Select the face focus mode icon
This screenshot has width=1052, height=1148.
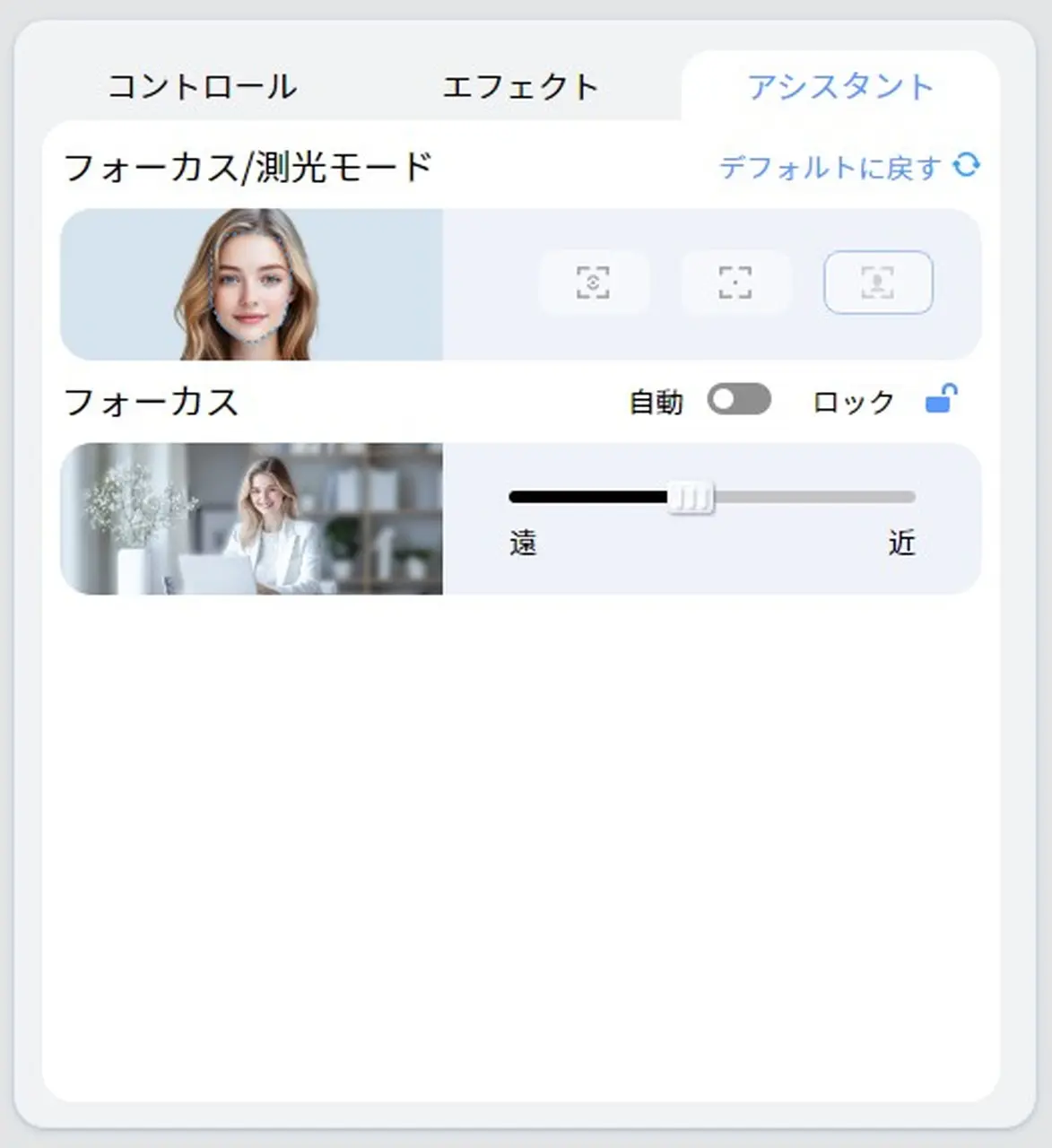tap(878, 283)
